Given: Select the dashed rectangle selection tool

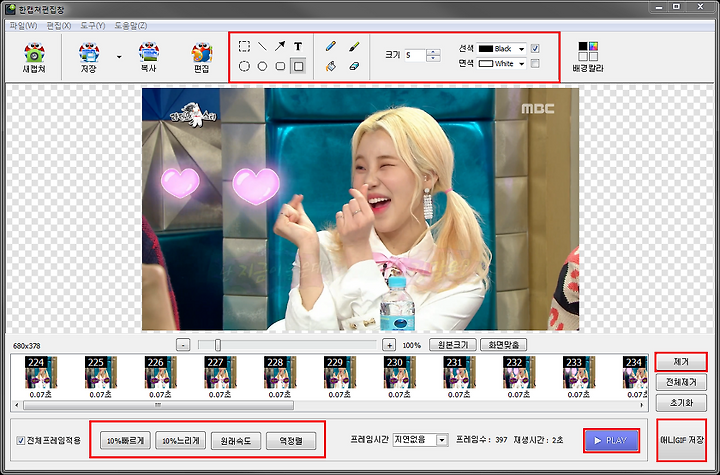Looking at the screenshot, I should coord(244,46).
